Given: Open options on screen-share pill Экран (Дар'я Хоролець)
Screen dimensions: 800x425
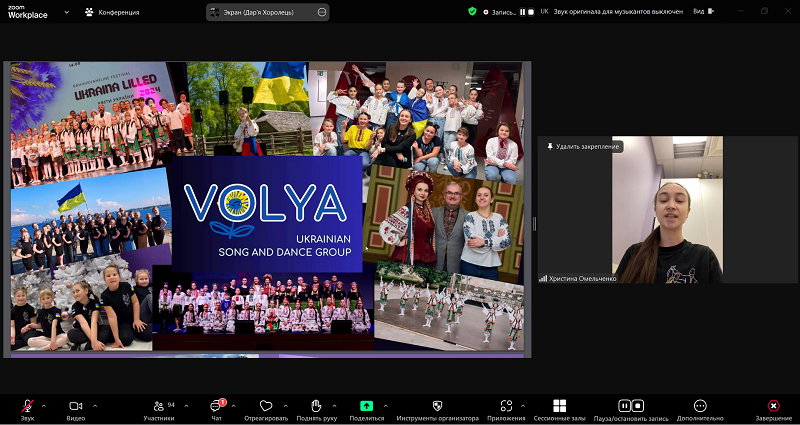Looking at the screenshot, I should click(x=322, y=12).
